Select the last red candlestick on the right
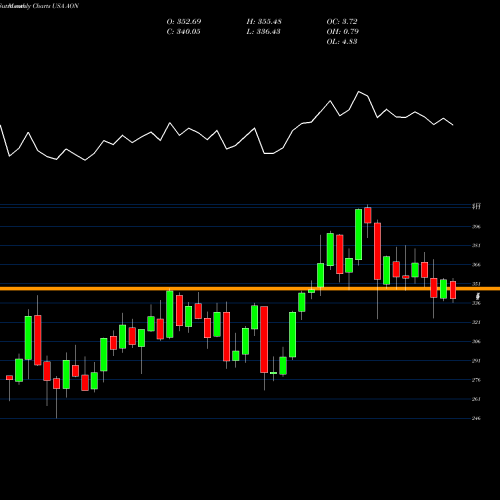 pos(453,290)
